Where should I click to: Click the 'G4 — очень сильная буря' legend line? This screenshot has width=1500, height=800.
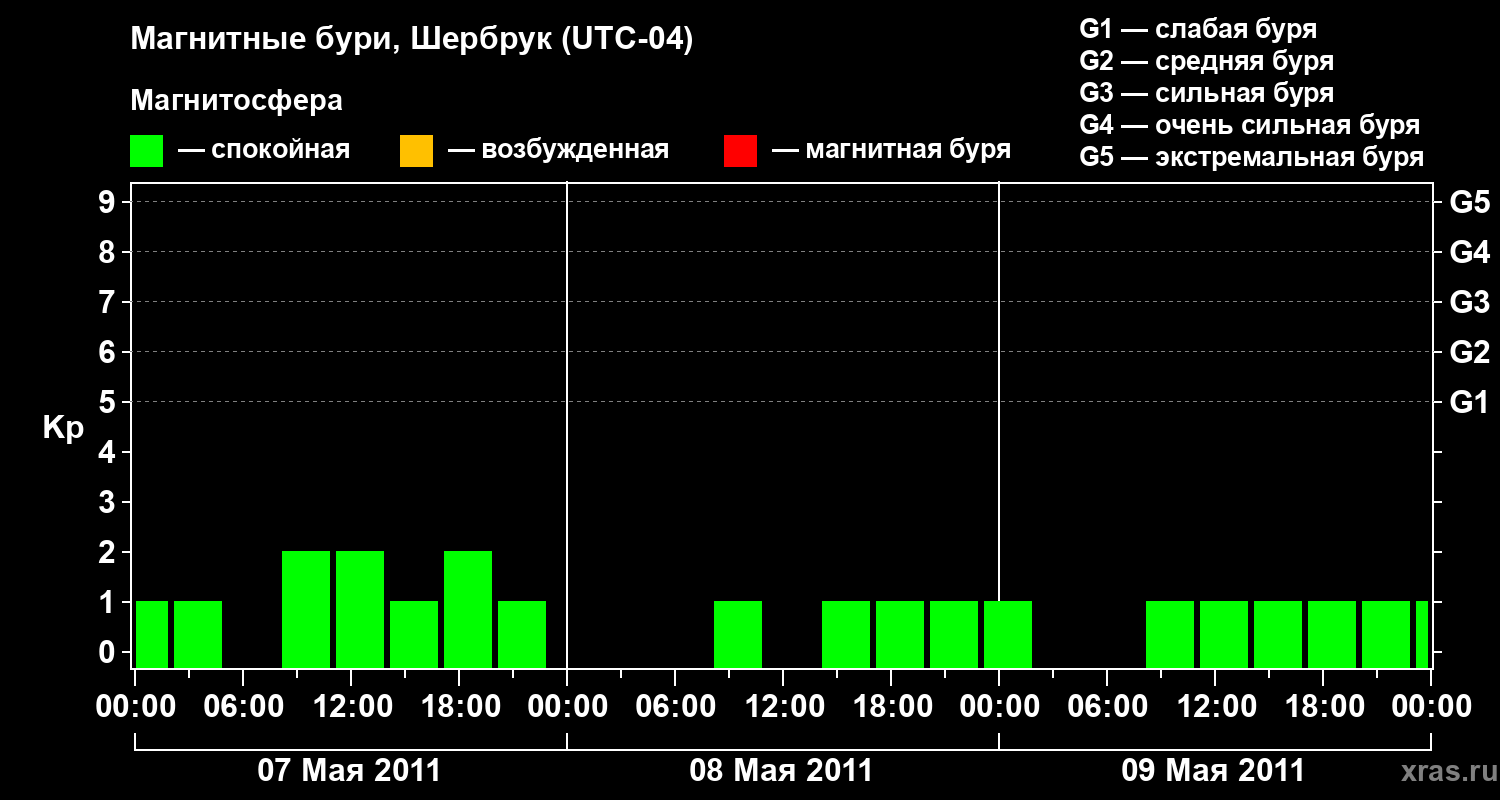[1249, 125]
